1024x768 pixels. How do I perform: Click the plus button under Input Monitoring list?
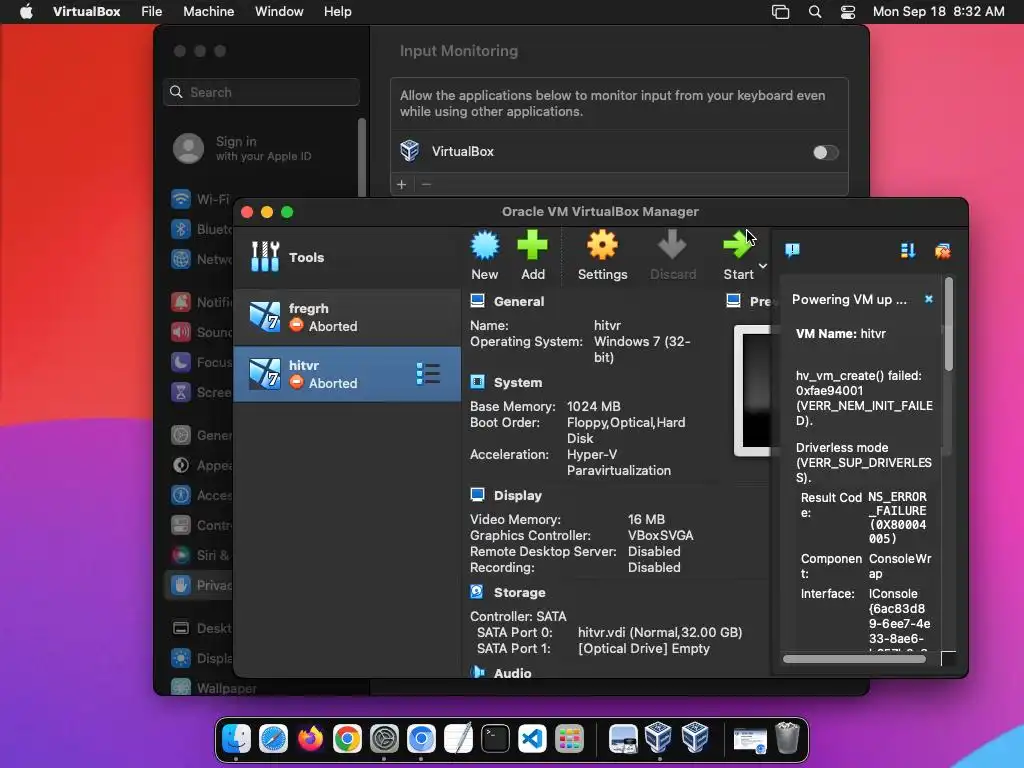[402, 184]
